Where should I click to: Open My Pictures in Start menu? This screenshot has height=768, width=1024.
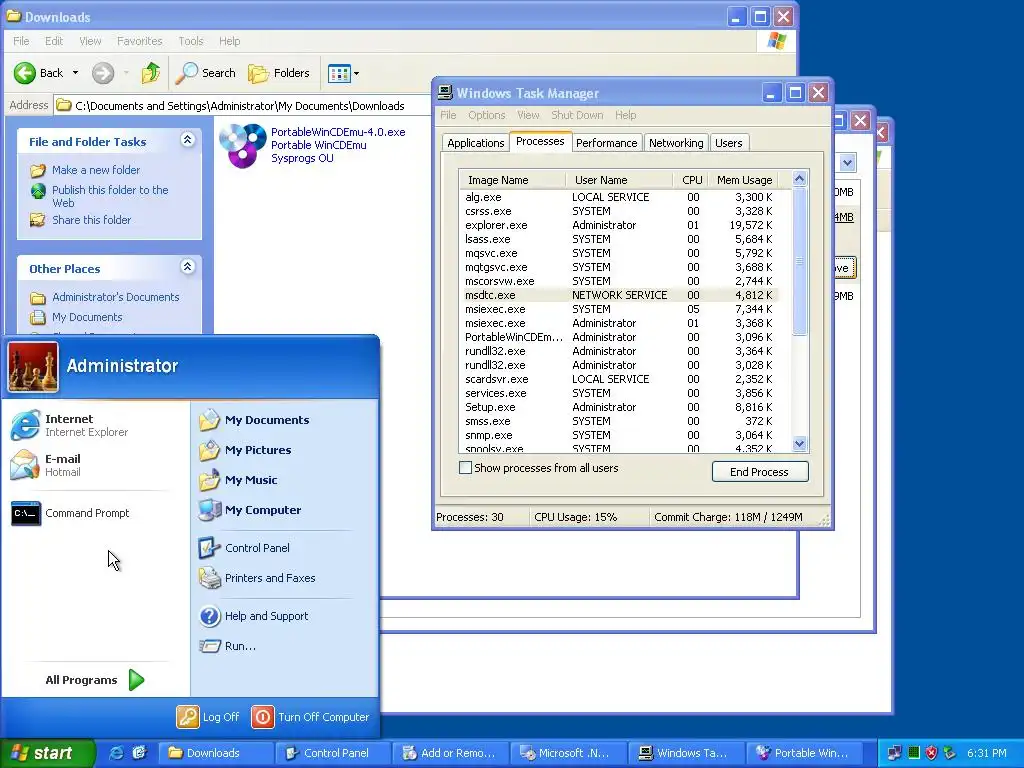[246, 450]
